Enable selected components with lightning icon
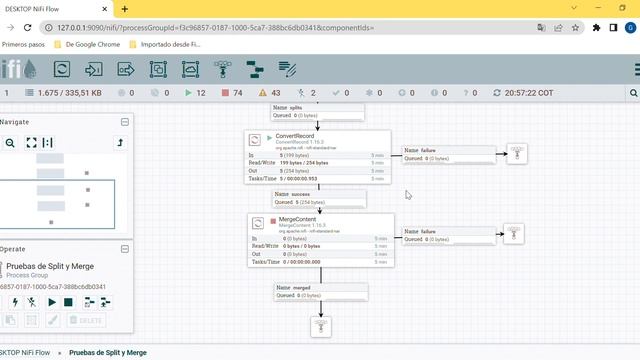 click(15, 302)
